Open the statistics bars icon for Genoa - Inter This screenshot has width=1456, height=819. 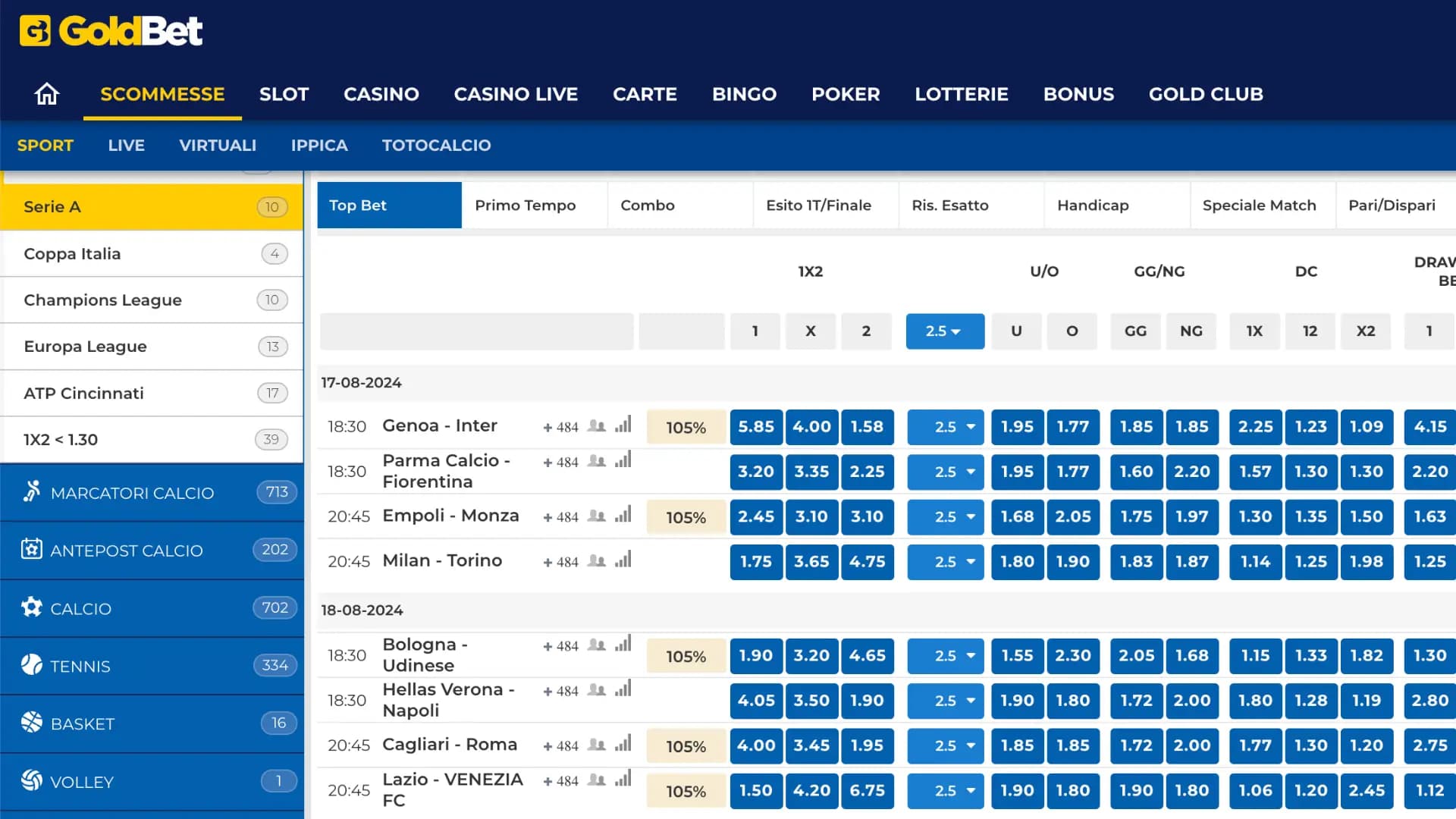pos(623,425)
